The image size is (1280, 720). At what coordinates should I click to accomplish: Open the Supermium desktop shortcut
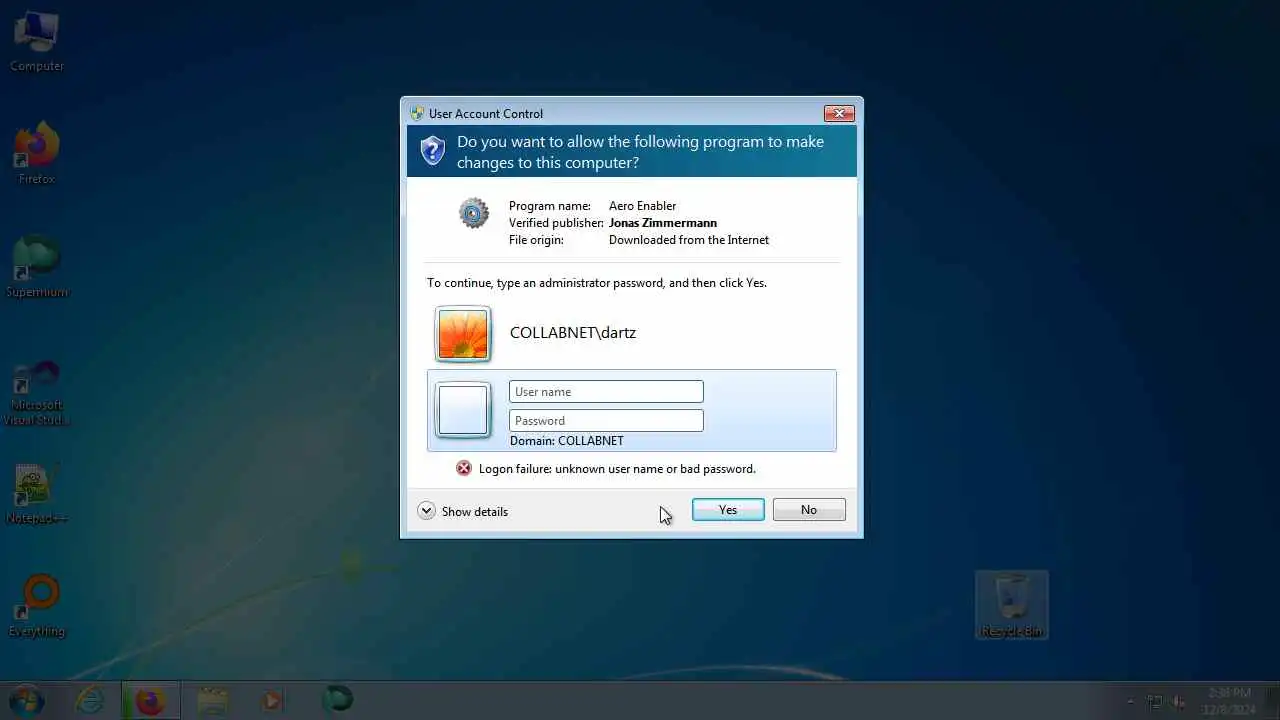(37, 267)
